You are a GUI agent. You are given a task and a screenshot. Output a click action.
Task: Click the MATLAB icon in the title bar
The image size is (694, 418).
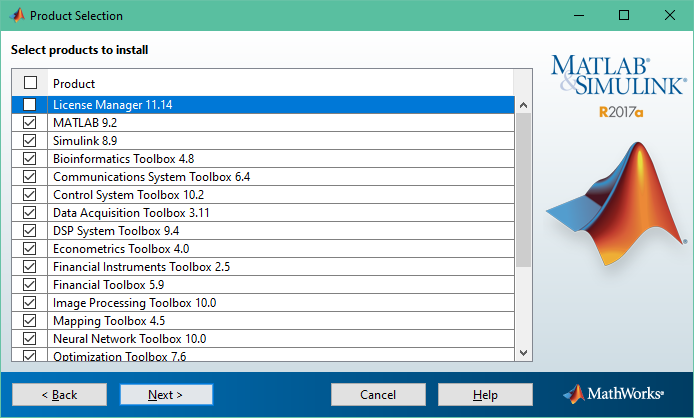point(17,15)
